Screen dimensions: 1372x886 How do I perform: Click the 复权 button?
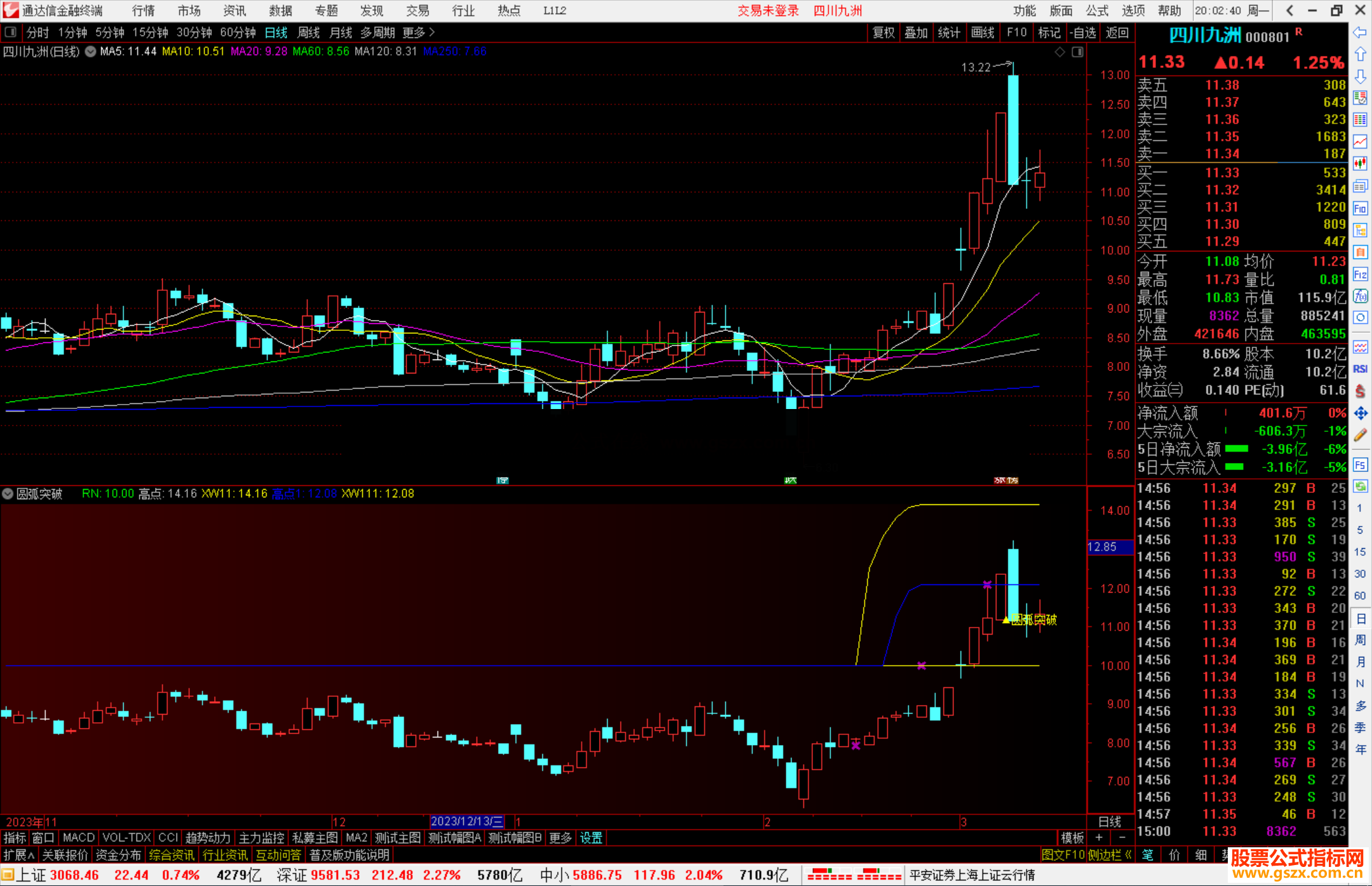(883, 32)
